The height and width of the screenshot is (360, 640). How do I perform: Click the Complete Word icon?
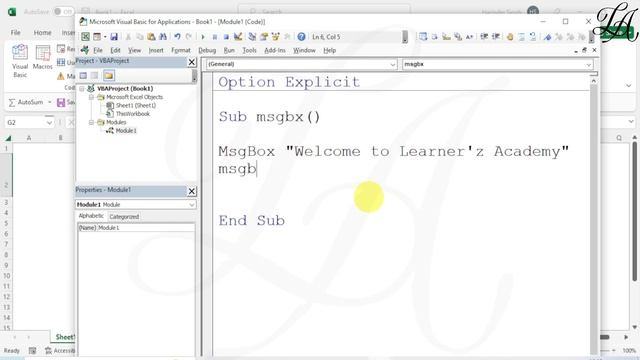coord(469,37)
